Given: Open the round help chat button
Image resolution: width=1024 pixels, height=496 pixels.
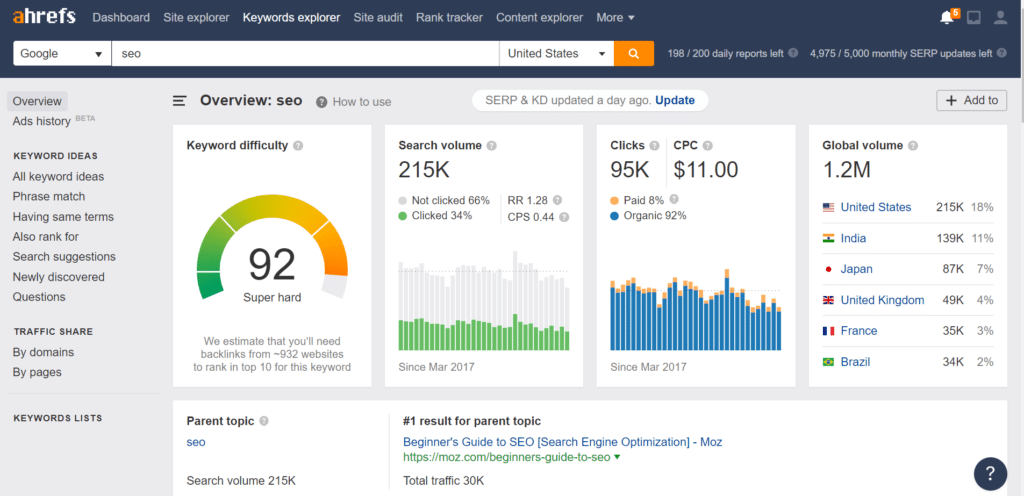Looking at the screenshot, I should tap(990, 473).
